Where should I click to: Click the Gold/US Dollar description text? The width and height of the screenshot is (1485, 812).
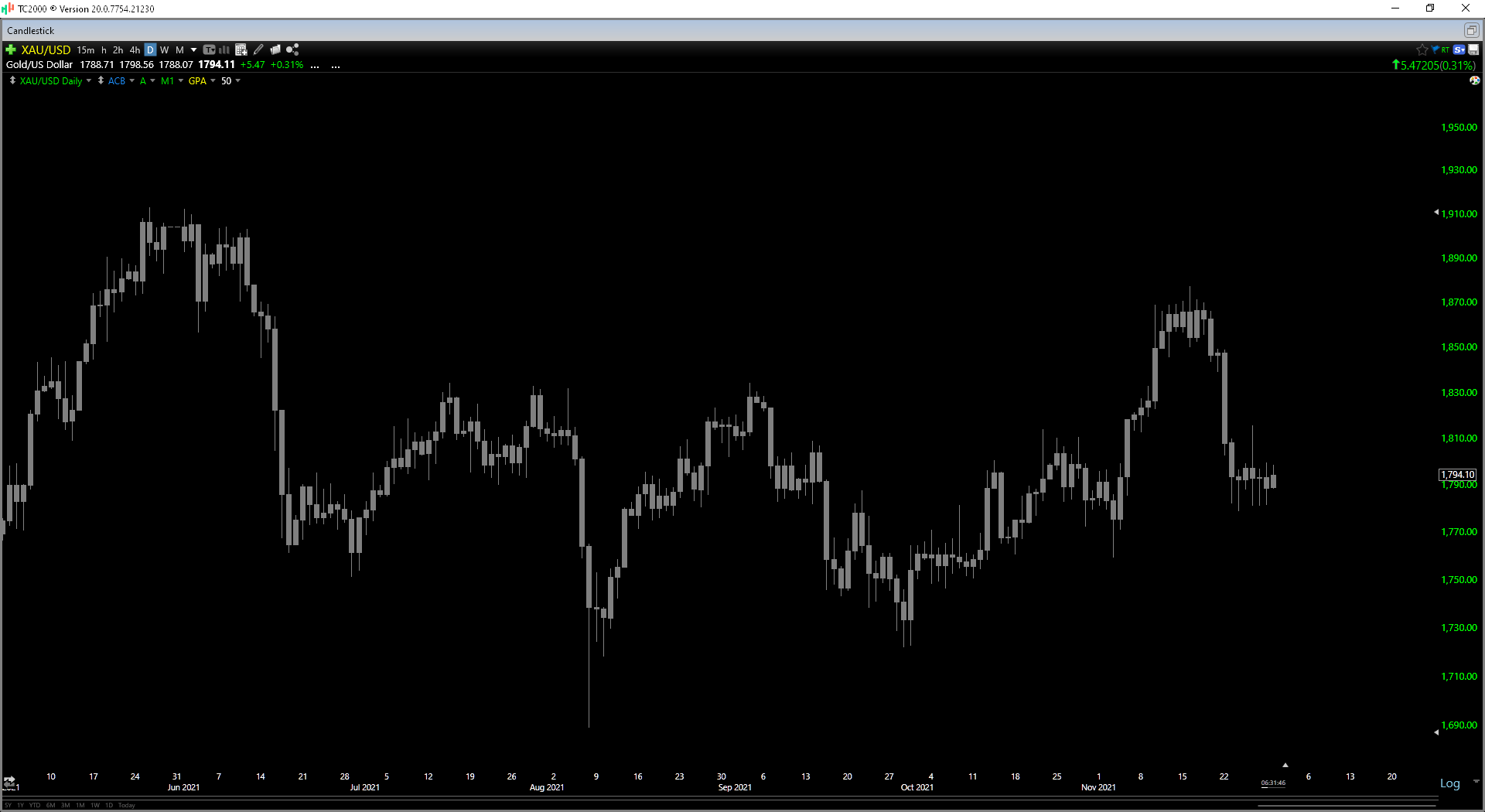[x=39, y=65]
